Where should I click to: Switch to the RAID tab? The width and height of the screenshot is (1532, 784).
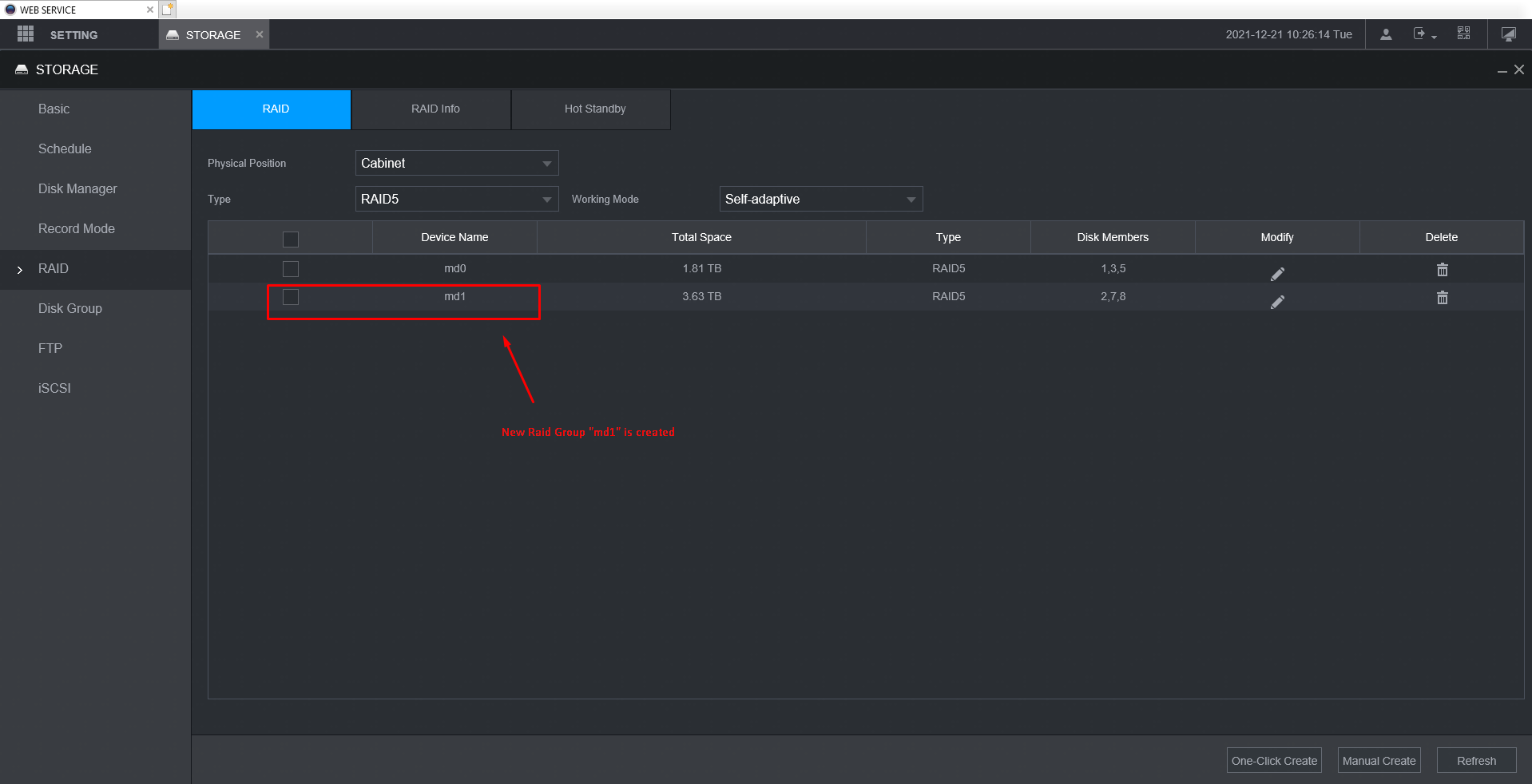(272, 109)
